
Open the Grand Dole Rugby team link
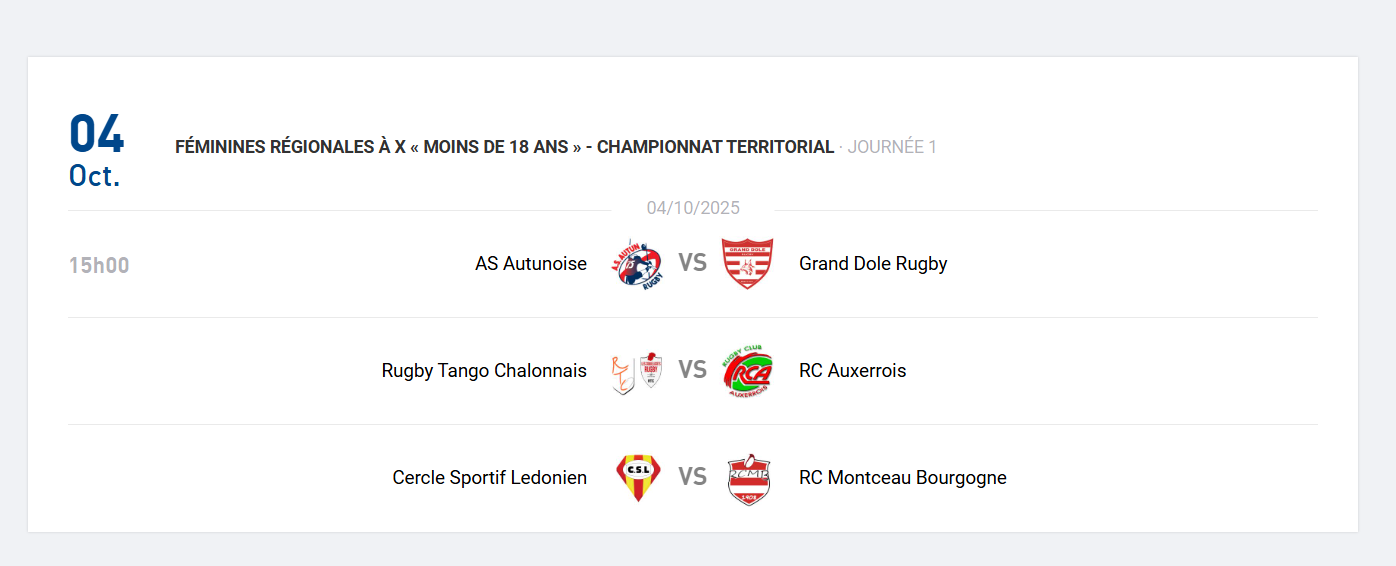click(x=873, y=264)
